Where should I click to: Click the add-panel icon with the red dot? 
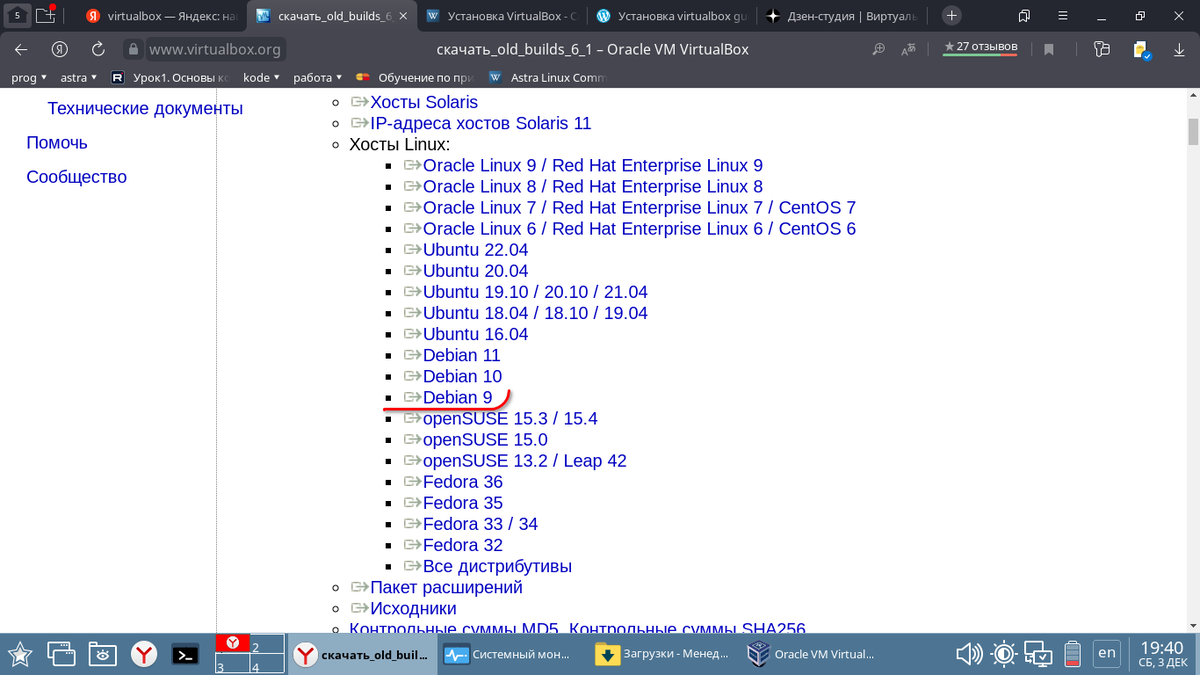(46, 15)
